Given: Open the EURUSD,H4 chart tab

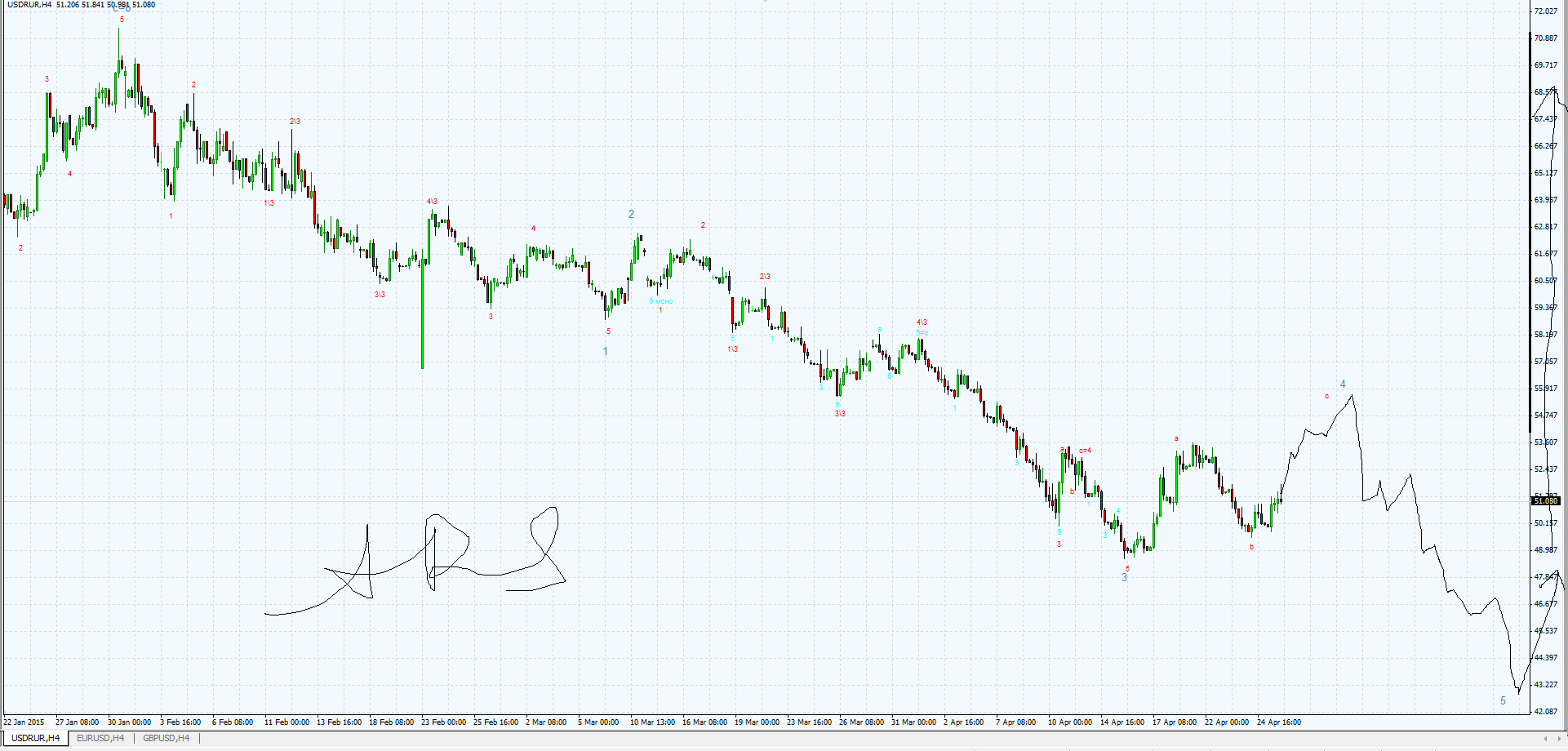Looking at the screenshot, I should click(x=100, y=738).
